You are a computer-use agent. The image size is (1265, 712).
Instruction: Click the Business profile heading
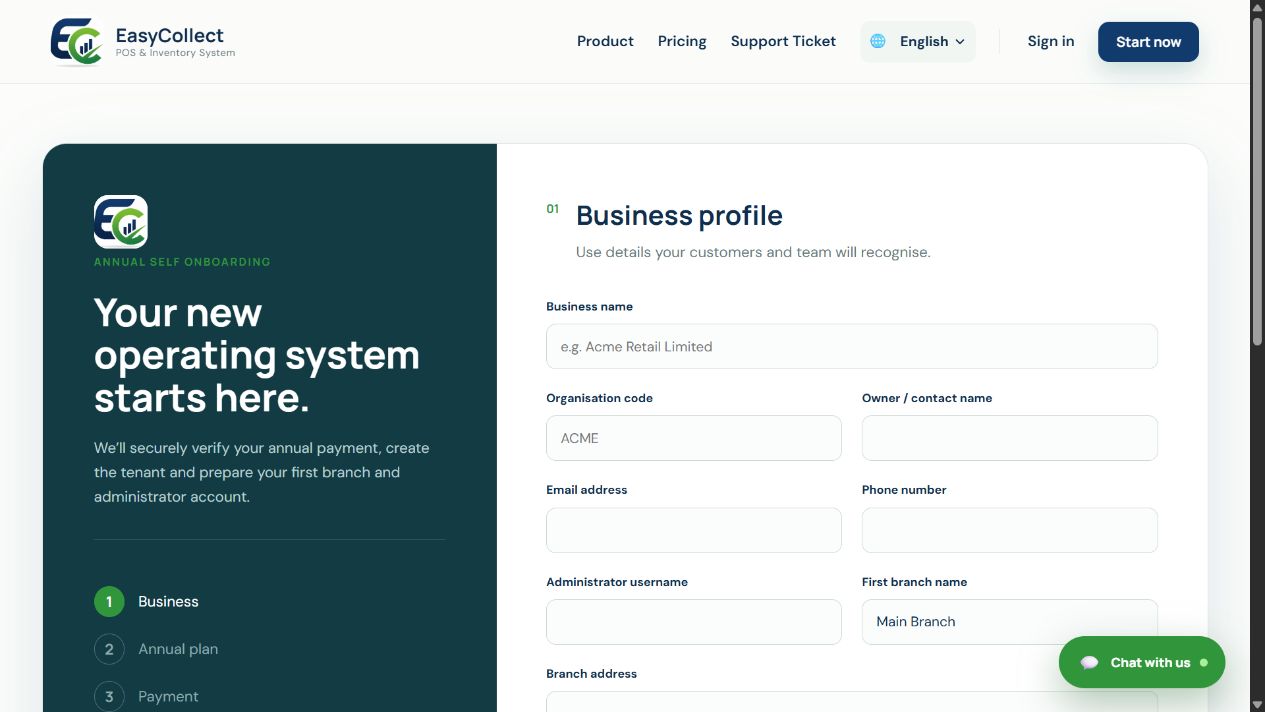point(679,216)
